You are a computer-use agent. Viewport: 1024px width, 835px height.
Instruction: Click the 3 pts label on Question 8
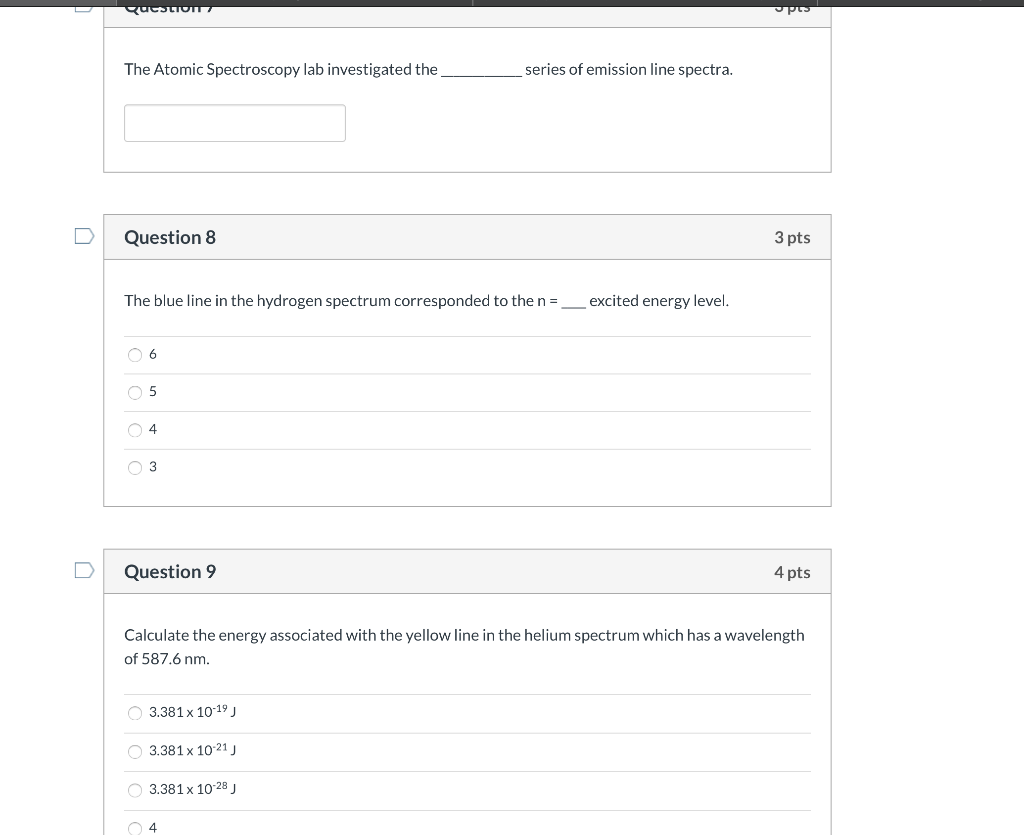(x=792, y=237)
